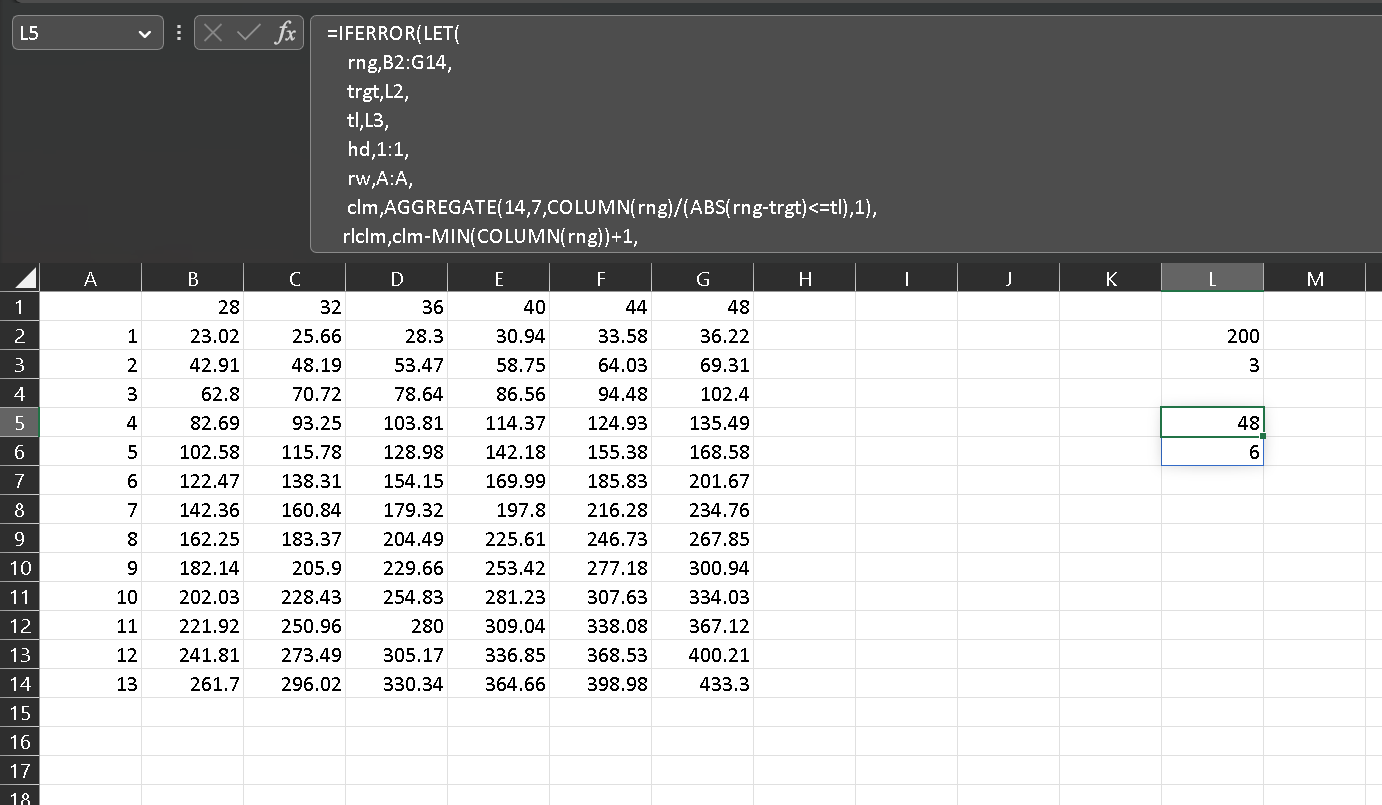
Task: Click cell B2 containing 23.02
Action: 193,335
